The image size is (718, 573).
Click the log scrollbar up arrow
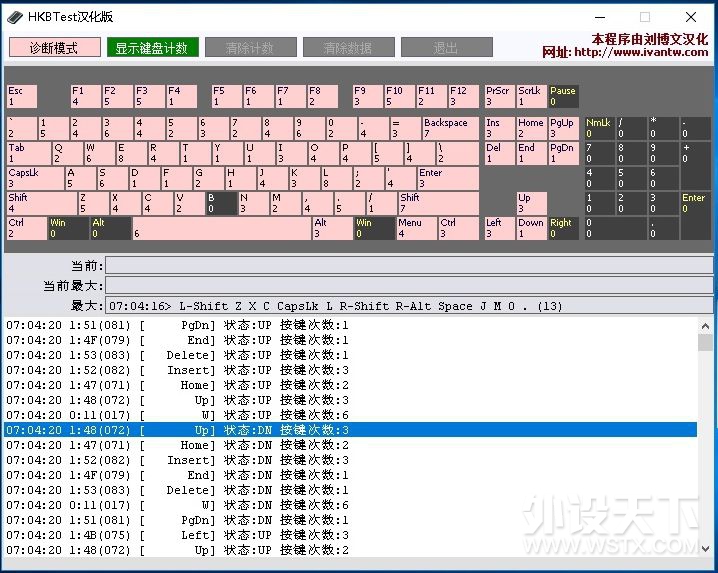click(705, 326)
